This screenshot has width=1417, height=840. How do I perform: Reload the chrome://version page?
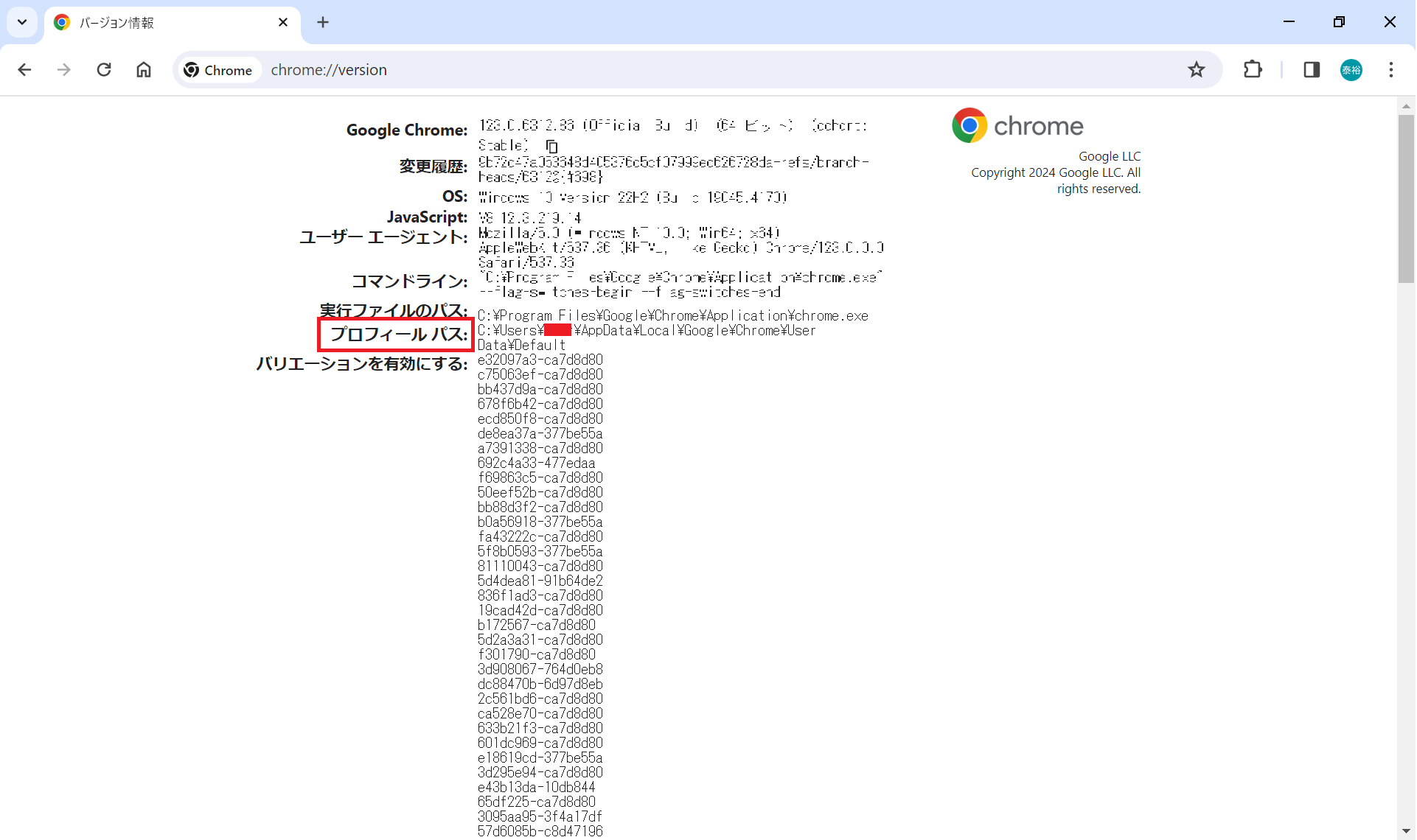click(104, 69)
